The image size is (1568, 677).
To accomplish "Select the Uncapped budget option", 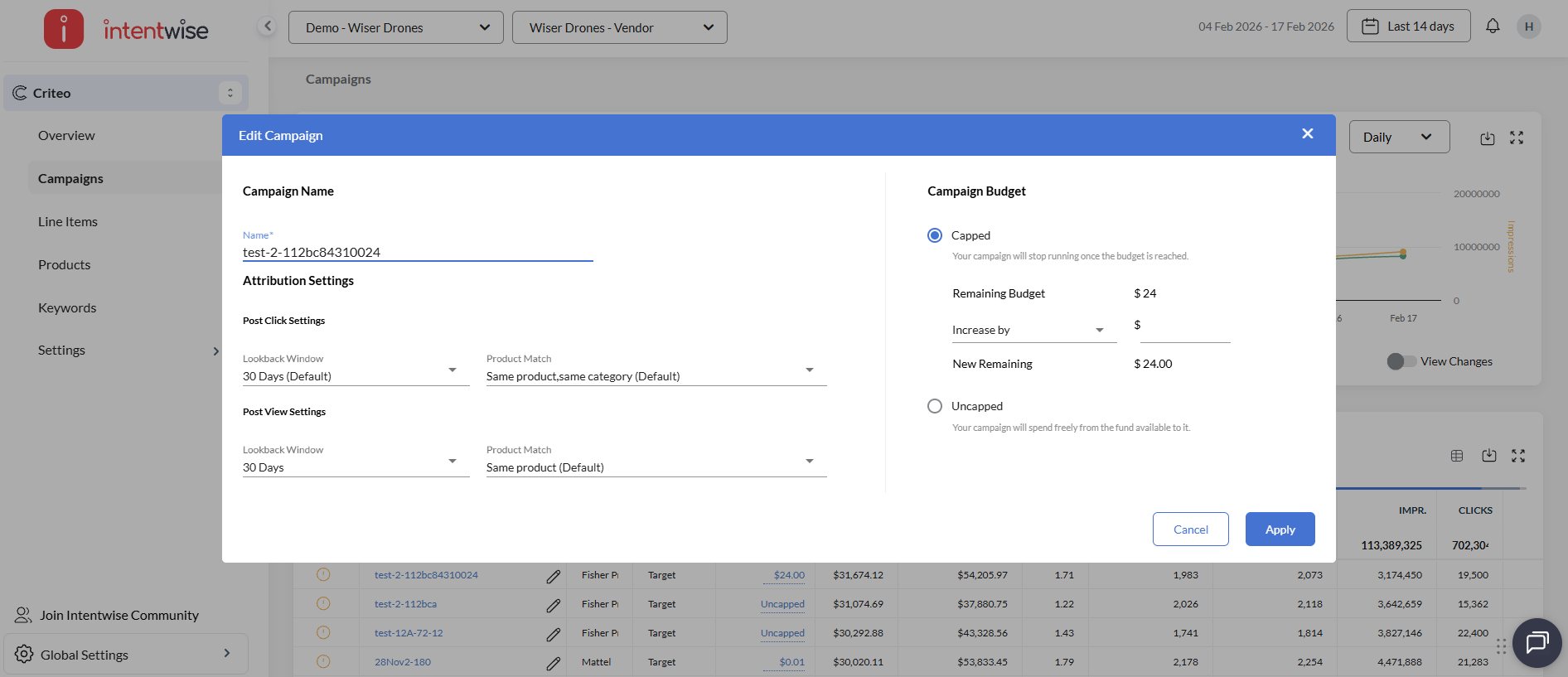I will (935, 406).
